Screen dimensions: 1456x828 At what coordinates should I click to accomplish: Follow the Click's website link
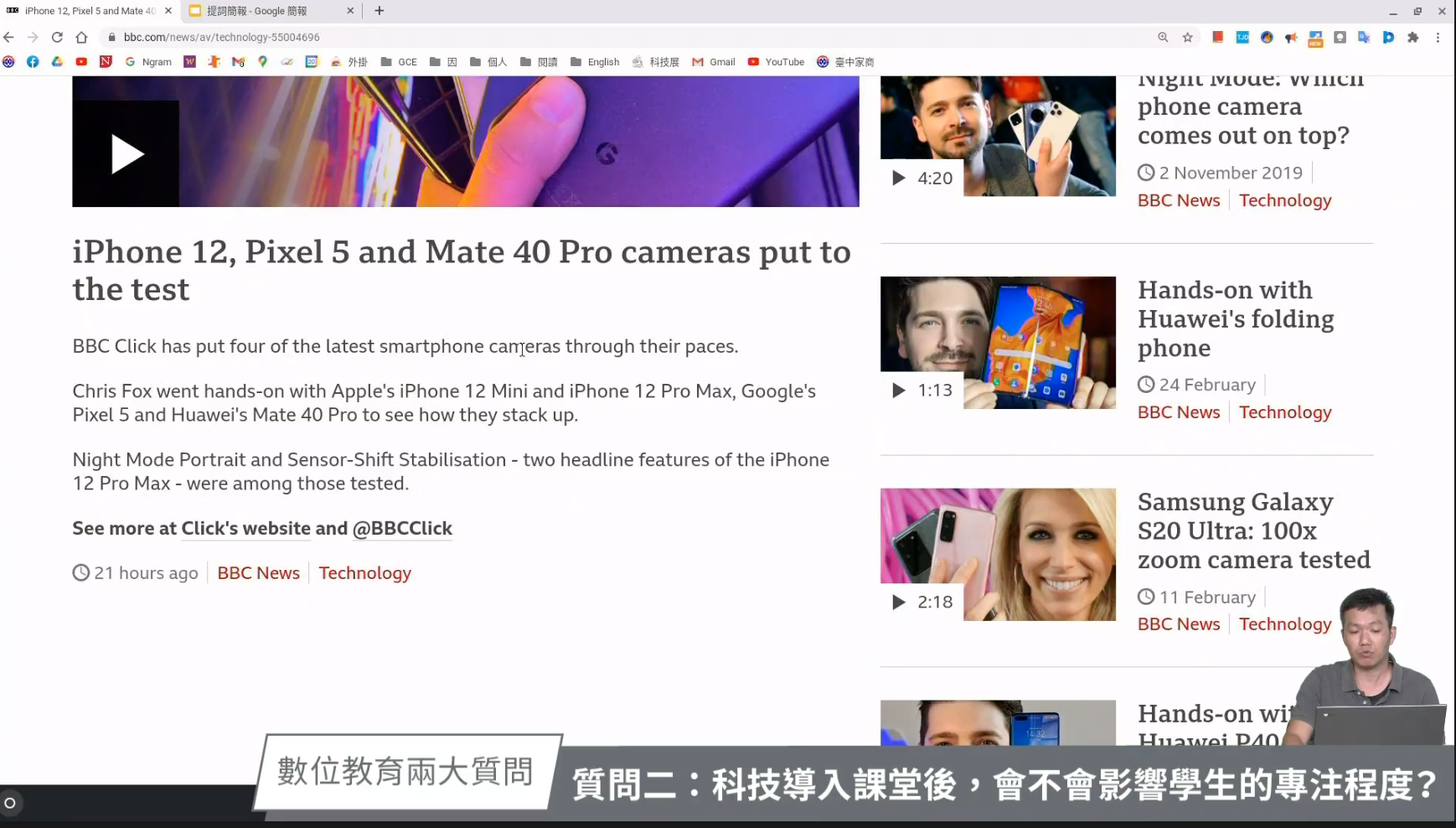[246, 529]
